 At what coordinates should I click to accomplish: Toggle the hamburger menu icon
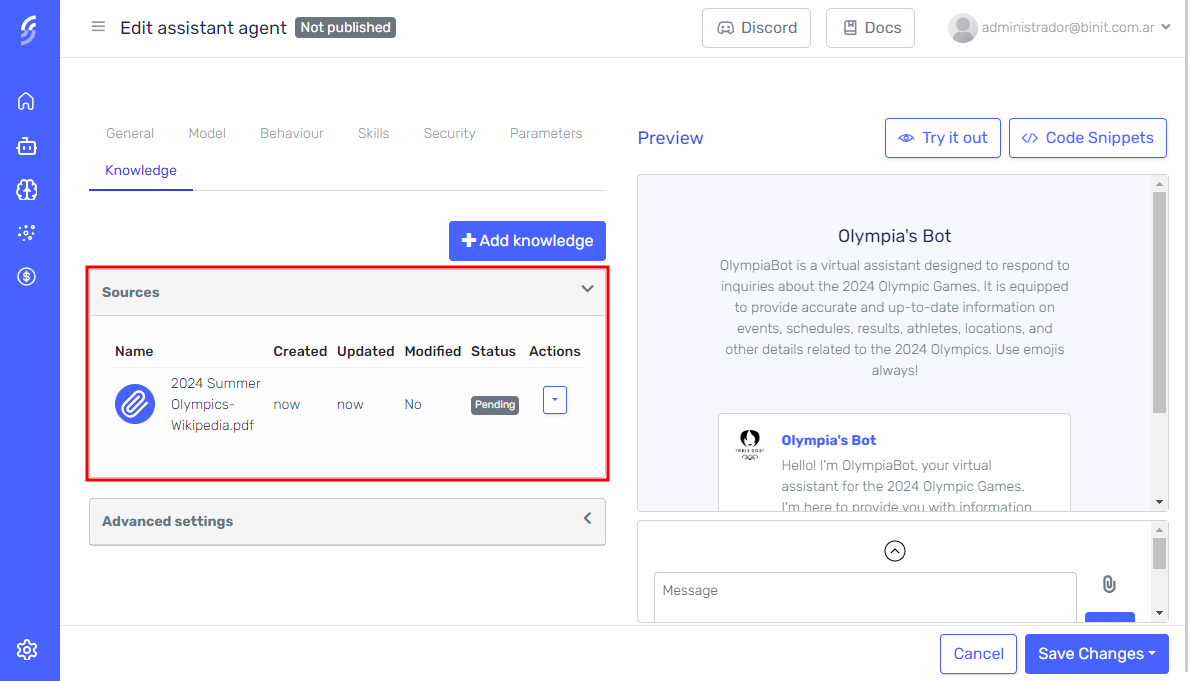pos(98,27)
